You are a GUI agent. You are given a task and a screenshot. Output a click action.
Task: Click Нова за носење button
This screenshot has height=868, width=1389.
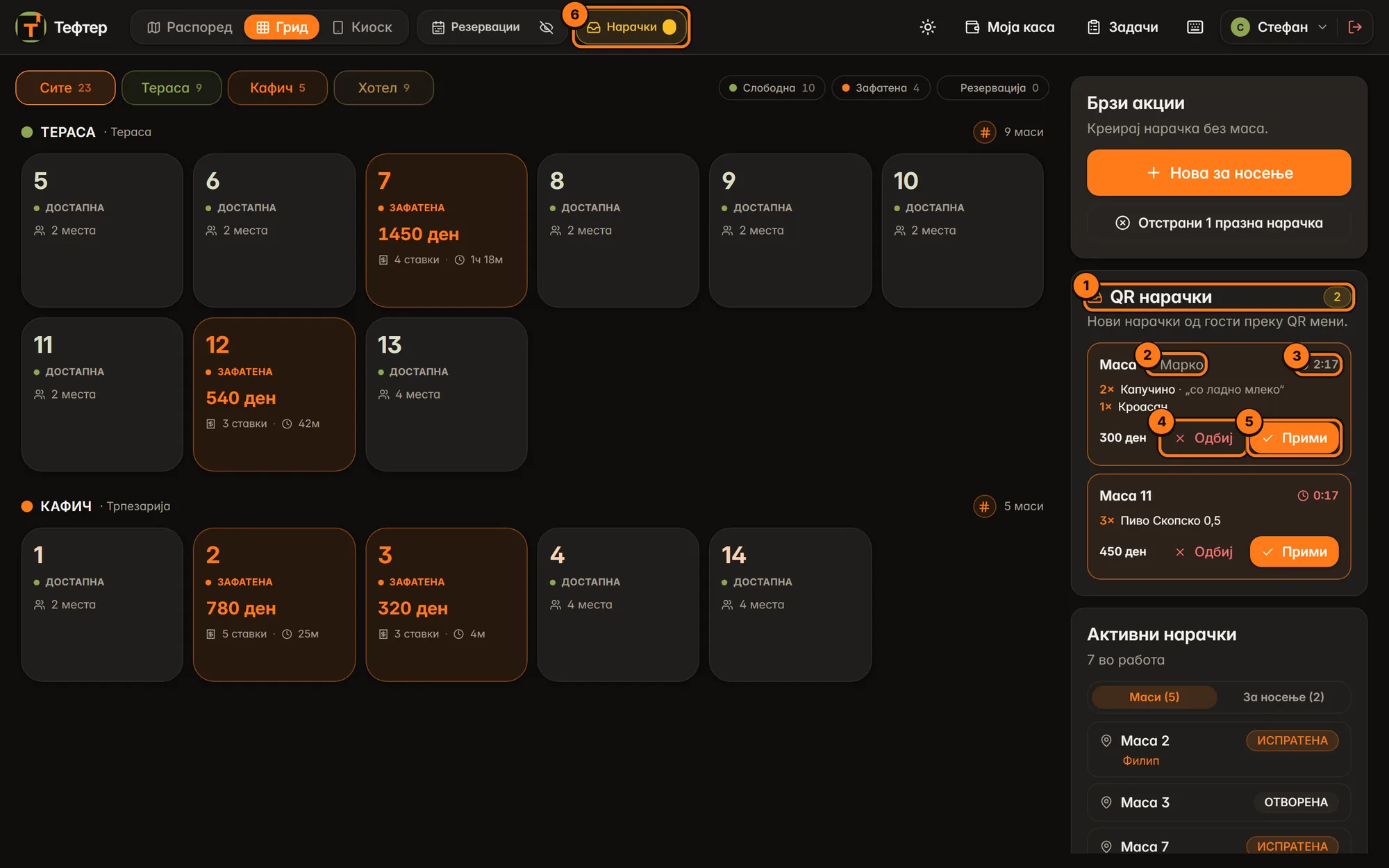coord(1219,173)
